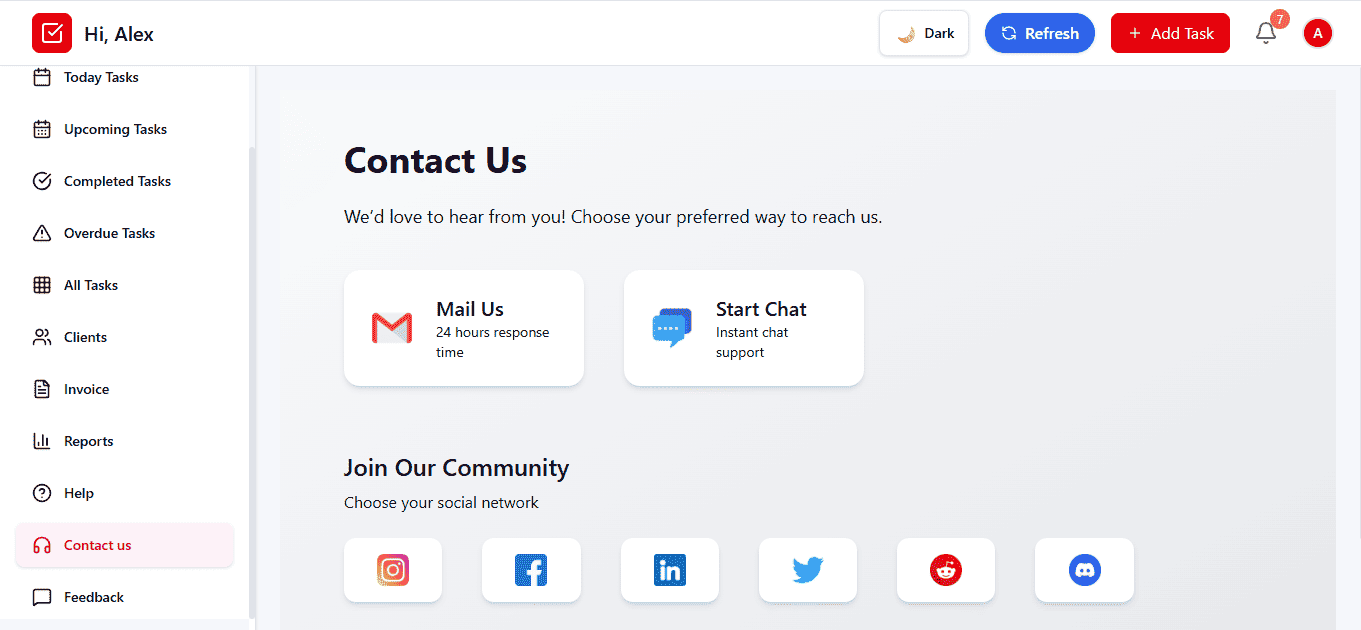Select the LinkedIn icon
Viewport: 1361px width, 630px height.
pyautogui.click(x=669, y=570)
